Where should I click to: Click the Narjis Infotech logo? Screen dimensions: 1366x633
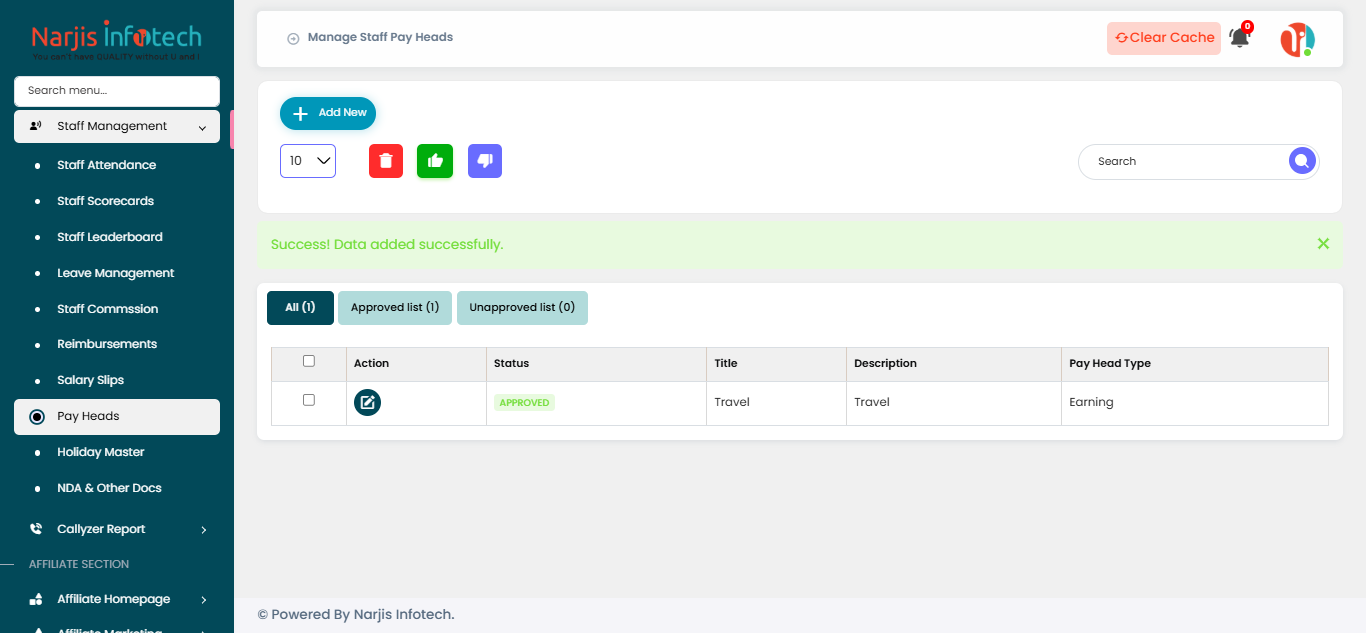tap(117, 42)
